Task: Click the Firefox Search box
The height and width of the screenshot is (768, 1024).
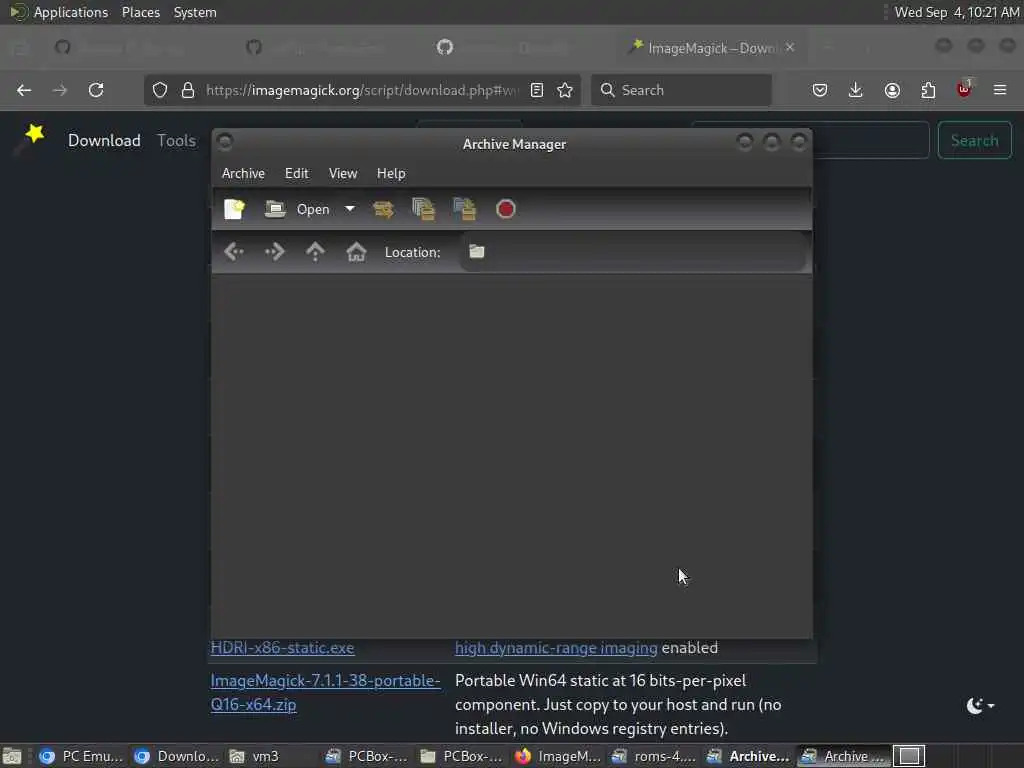Action: (x=681, y=90)
